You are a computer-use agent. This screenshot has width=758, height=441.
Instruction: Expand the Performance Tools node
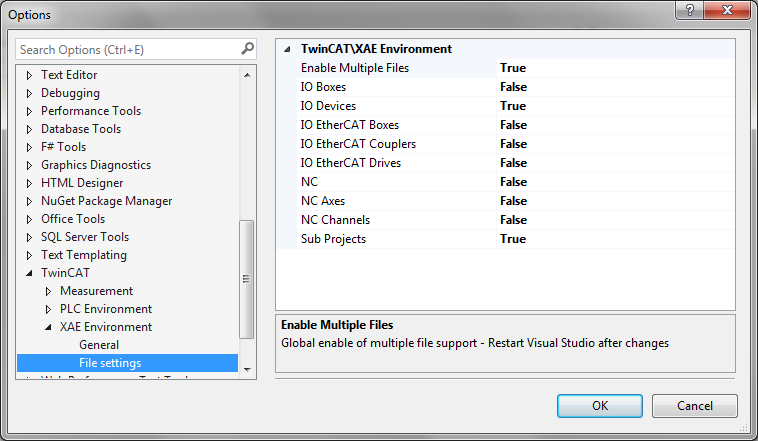[29, 111]
